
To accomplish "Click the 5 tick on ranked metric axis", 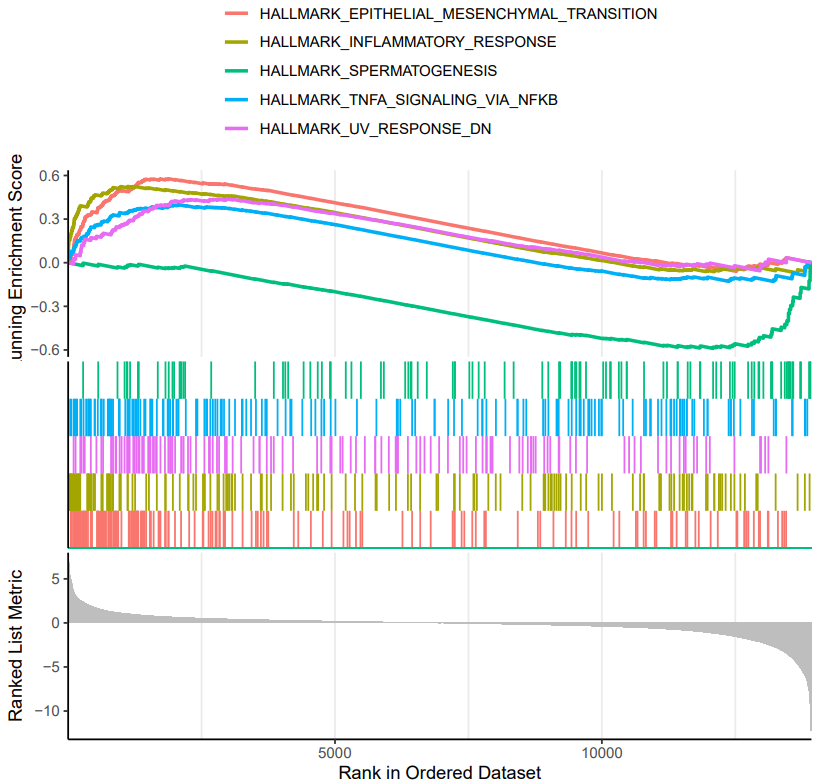I will click(x=56, y=579).
